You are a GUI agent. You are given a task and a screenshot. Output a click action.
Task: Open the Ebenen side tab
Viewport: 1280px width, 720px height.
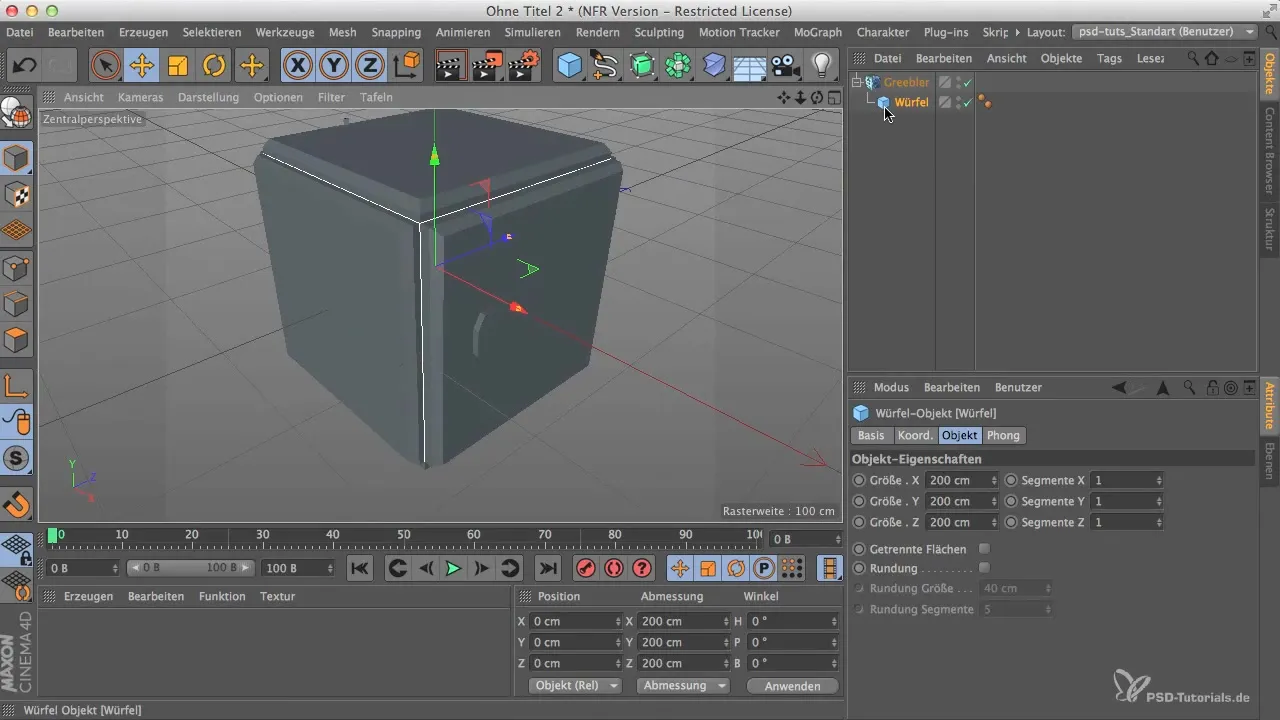tap(1269, 460)
